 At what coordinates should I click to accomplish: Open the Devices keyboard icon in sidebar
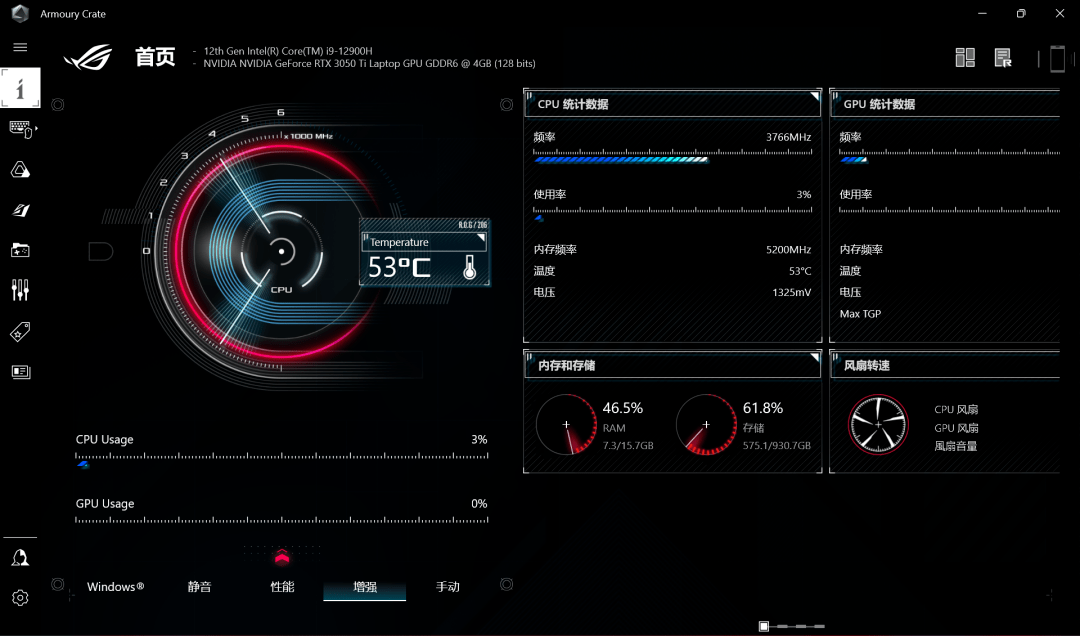coord(20,128)
